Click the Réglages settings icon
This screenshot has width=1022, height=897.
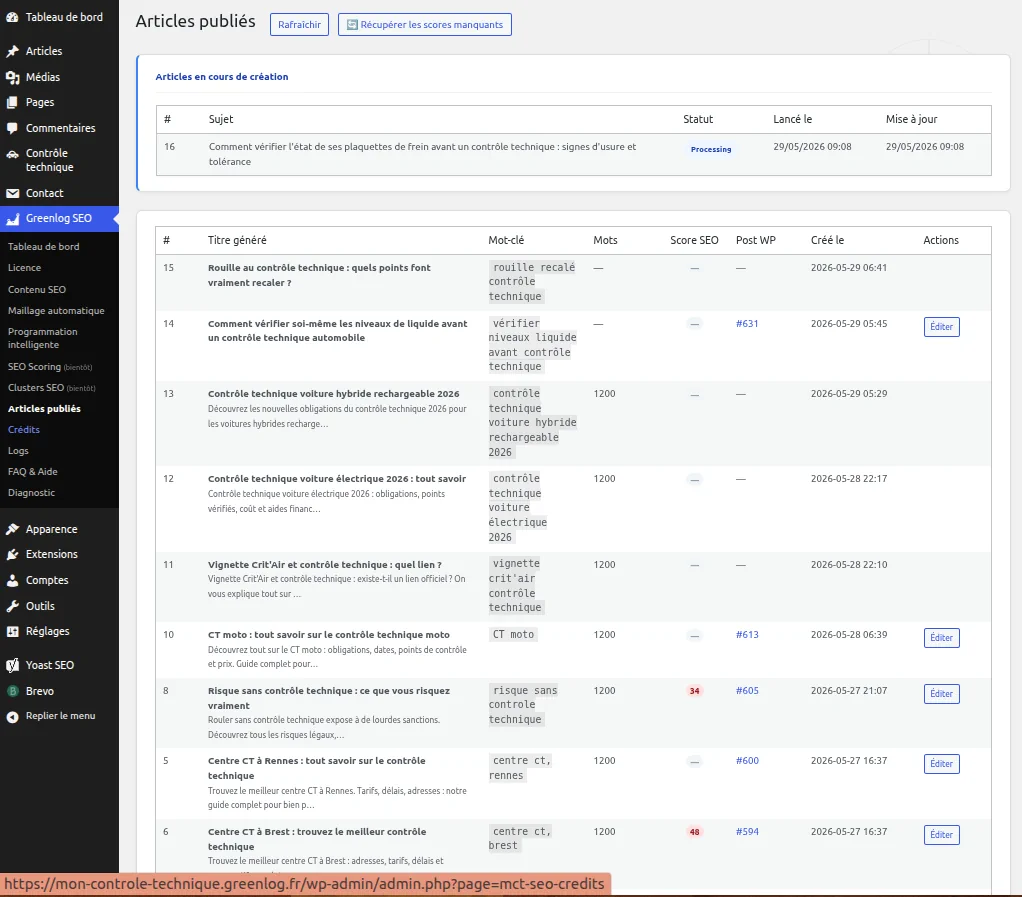tap(12, 632)
